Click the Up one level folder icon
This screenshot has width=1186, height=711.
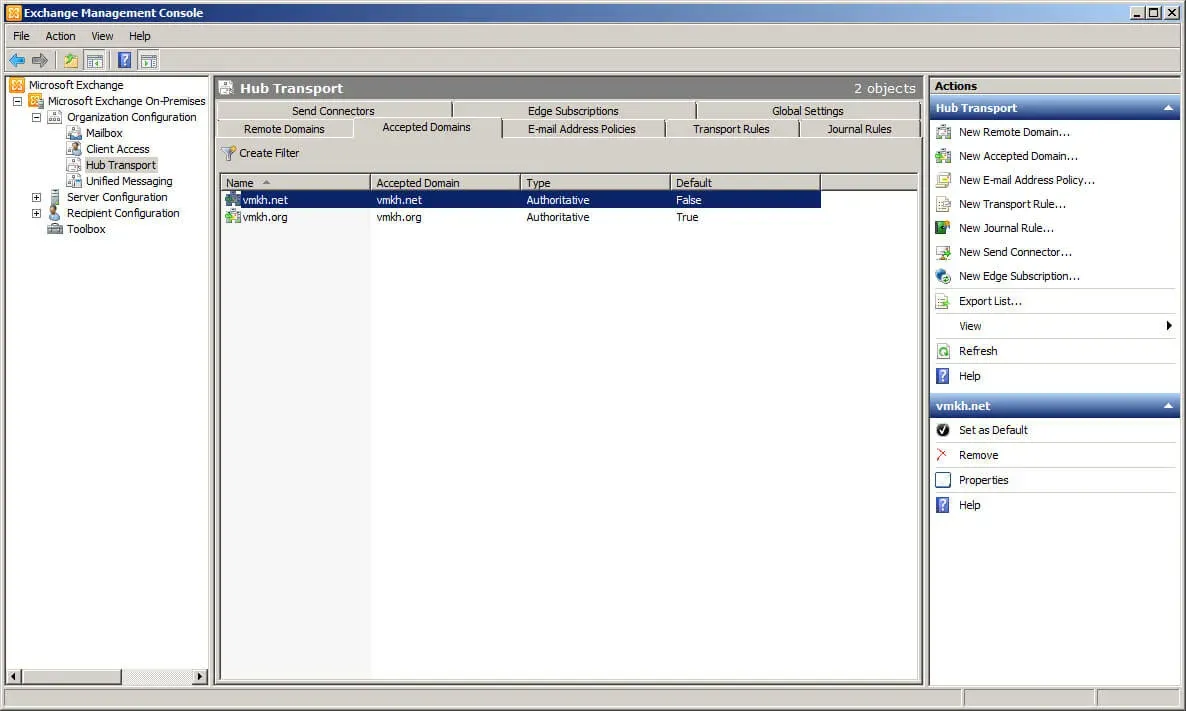tap(70, 61)
